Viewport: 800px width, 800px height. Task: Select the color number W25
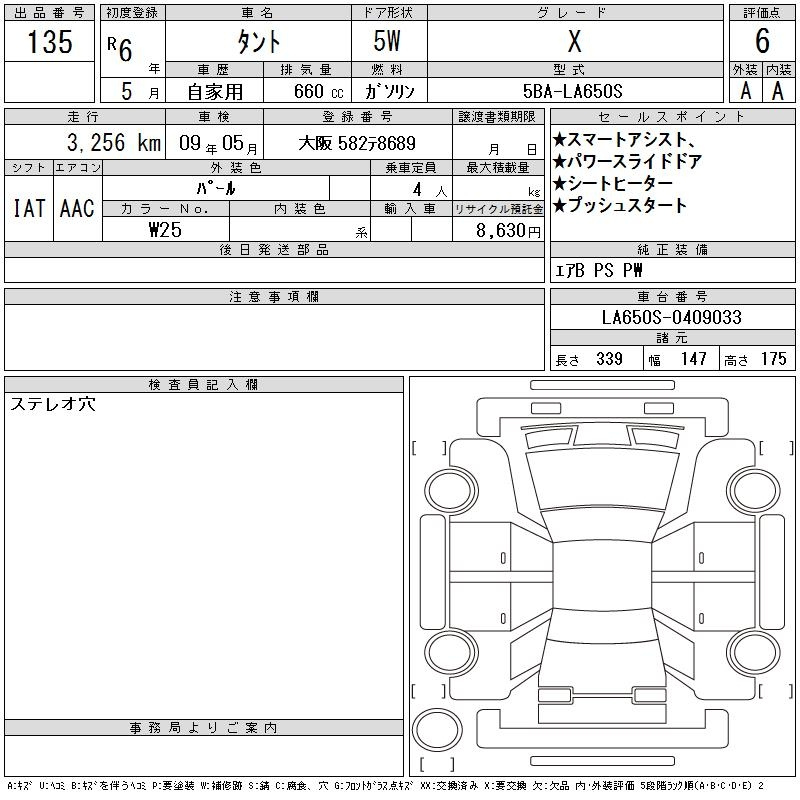pyautogui.click(x=165, y=230)
